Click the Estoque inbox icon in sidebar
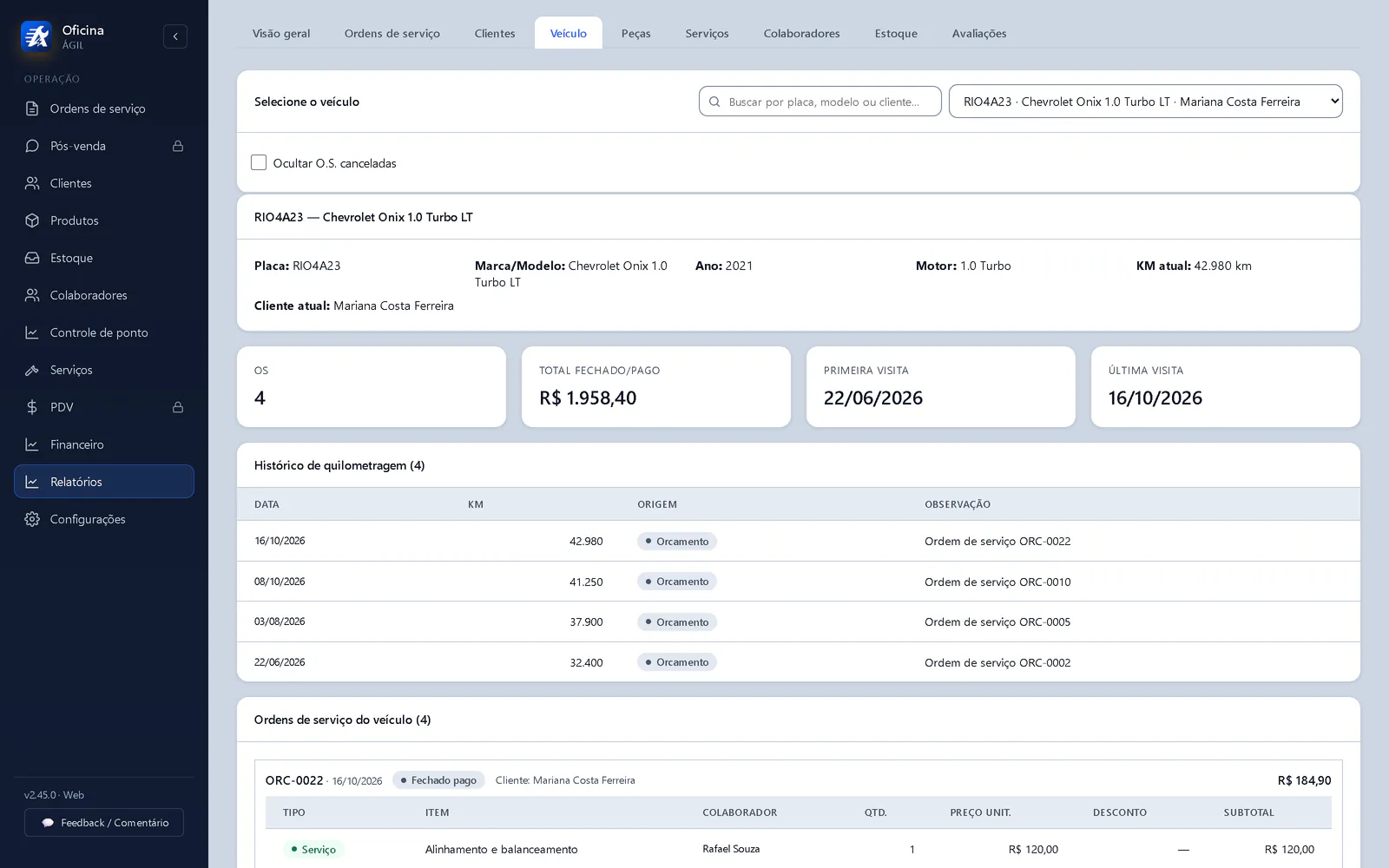Screen dimensions: 1389x868 tap(32, 258)
